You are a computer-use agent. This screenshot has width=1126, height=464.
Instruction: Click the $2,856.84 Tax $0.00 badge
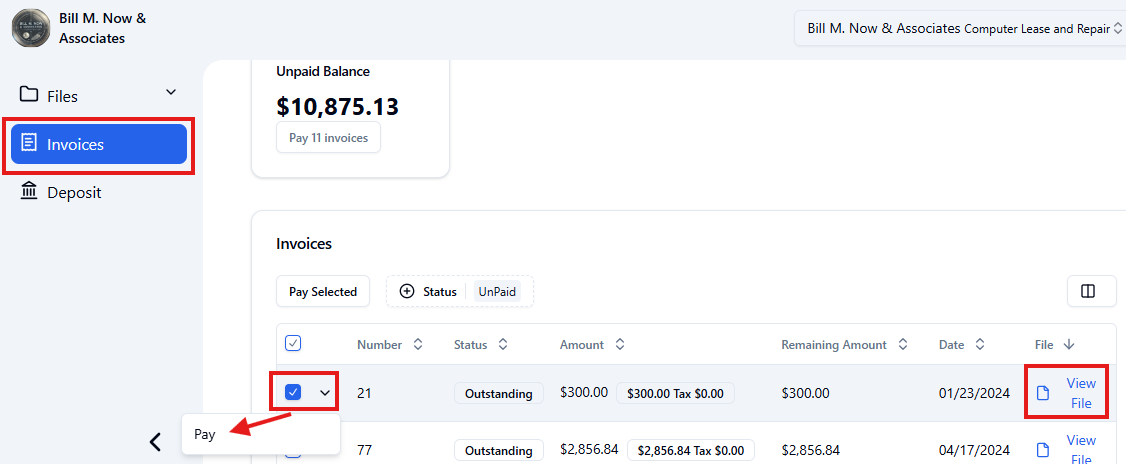click(x=691, y=450)
